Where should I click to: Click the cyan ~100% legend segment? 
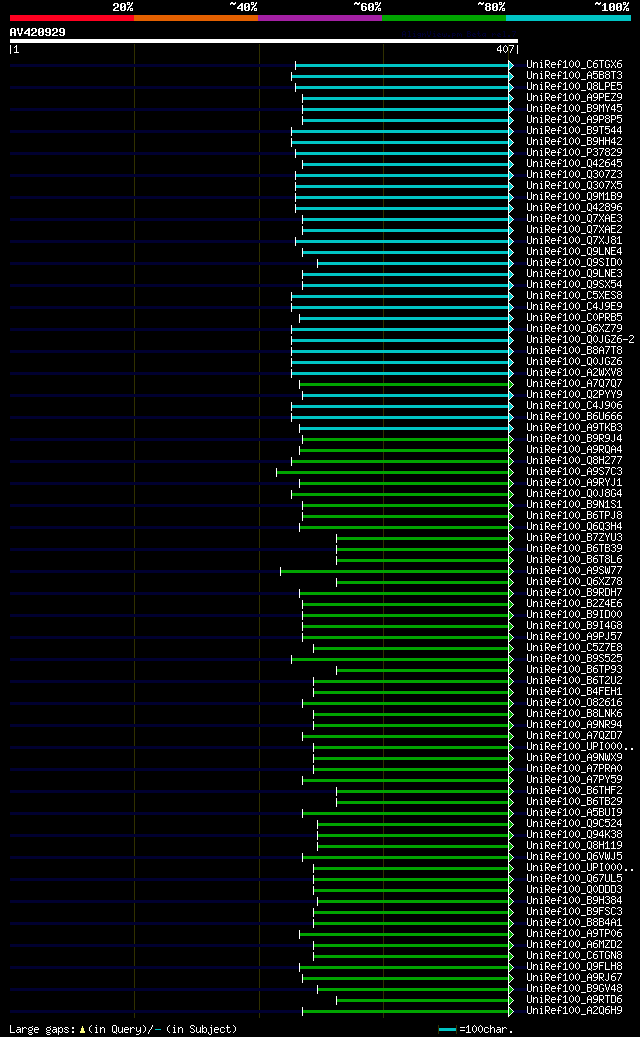[568, 18]
